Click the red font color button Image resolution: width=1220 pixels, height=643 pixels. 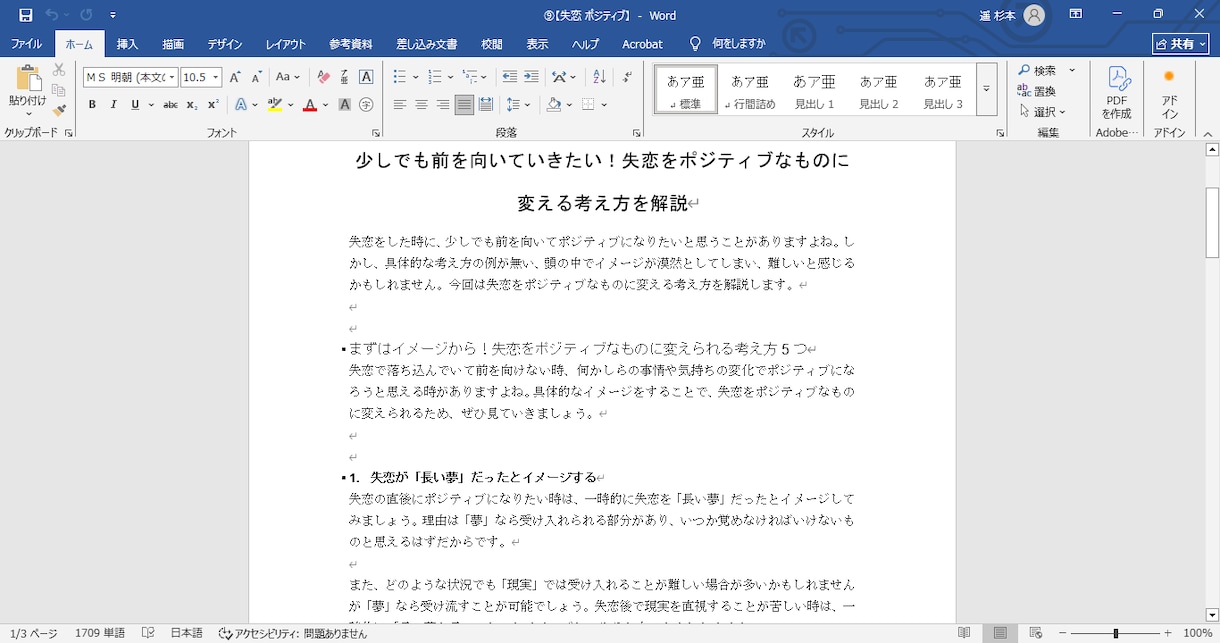pyautogui.click(x=310, y=105)
